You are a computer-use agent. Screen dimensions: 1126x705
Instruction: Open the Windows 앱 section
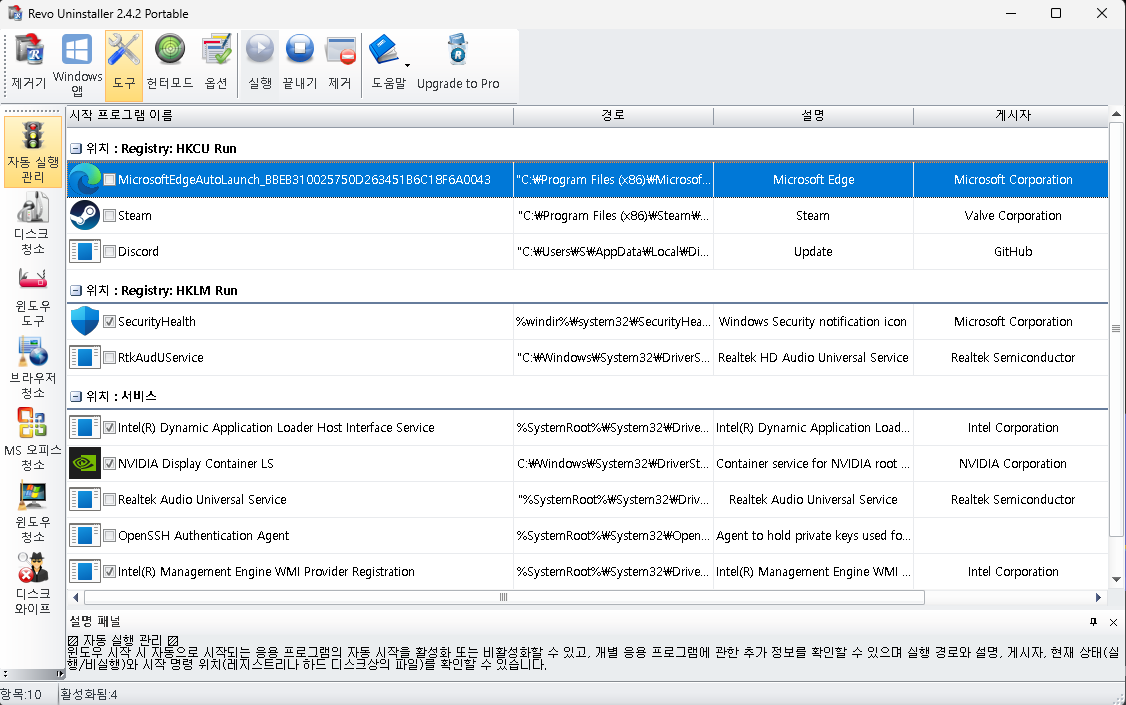coord(77,63)
